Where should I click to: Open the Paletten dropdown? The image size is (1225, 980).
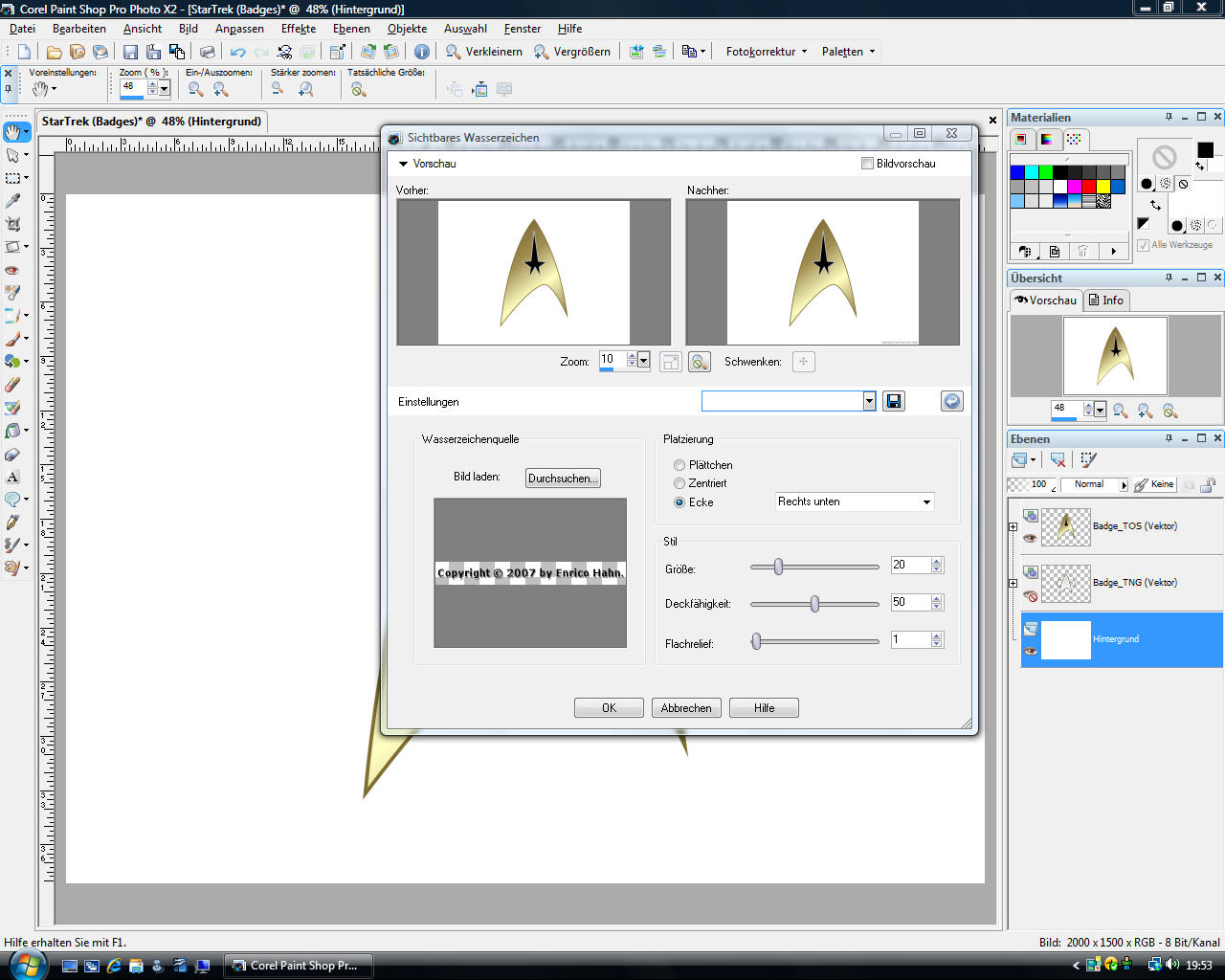(848, 52)
